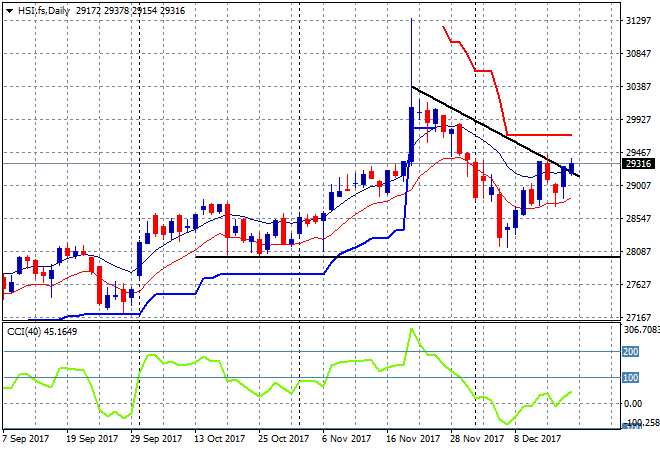Click the chart title dropdown triangle
This screenshot has width=660, height=450.
(x=9, y=11)
